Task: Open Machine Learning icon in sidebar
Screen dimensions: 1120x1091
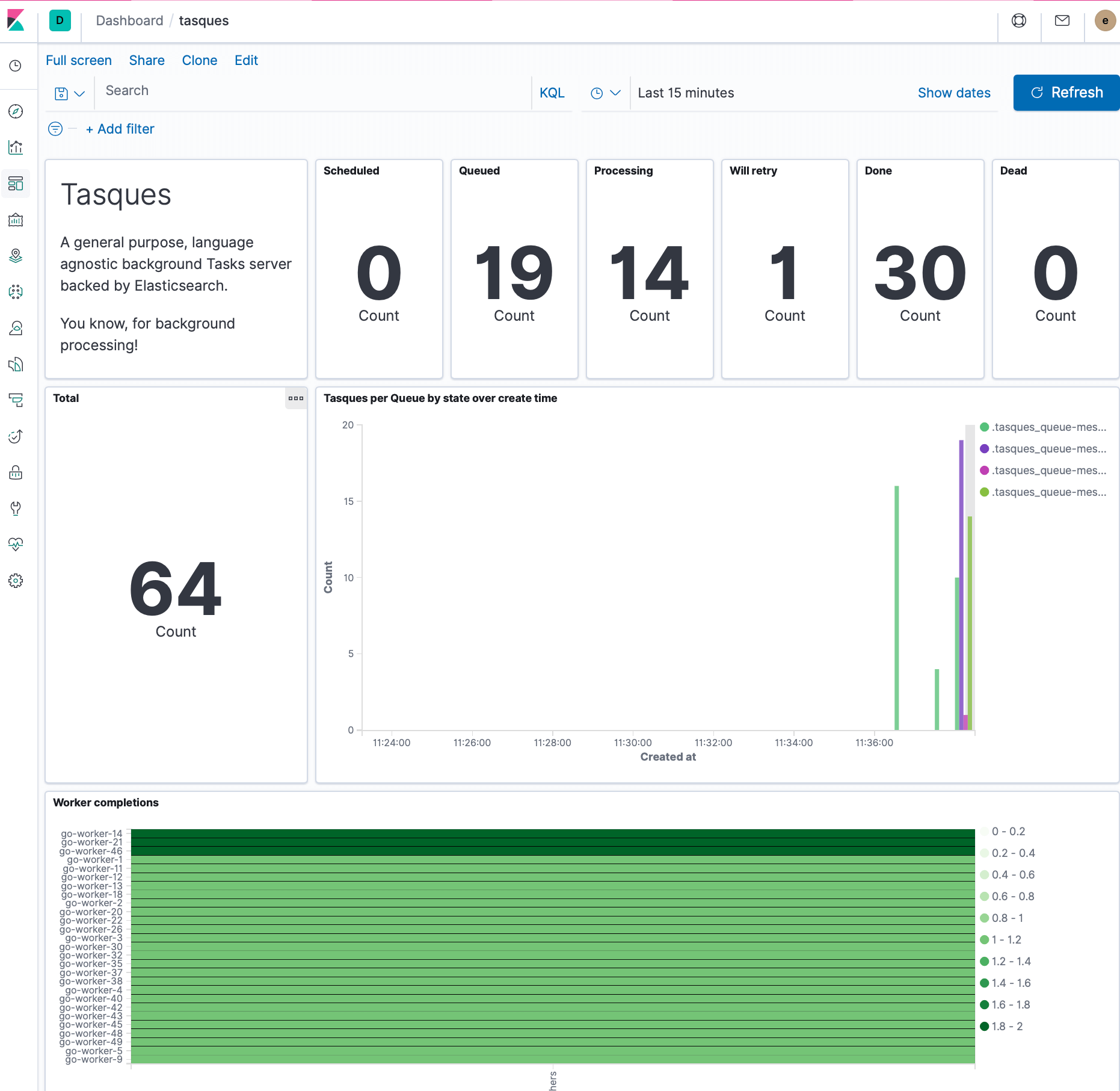Action: pyautogui.click(x=16, y=292)
